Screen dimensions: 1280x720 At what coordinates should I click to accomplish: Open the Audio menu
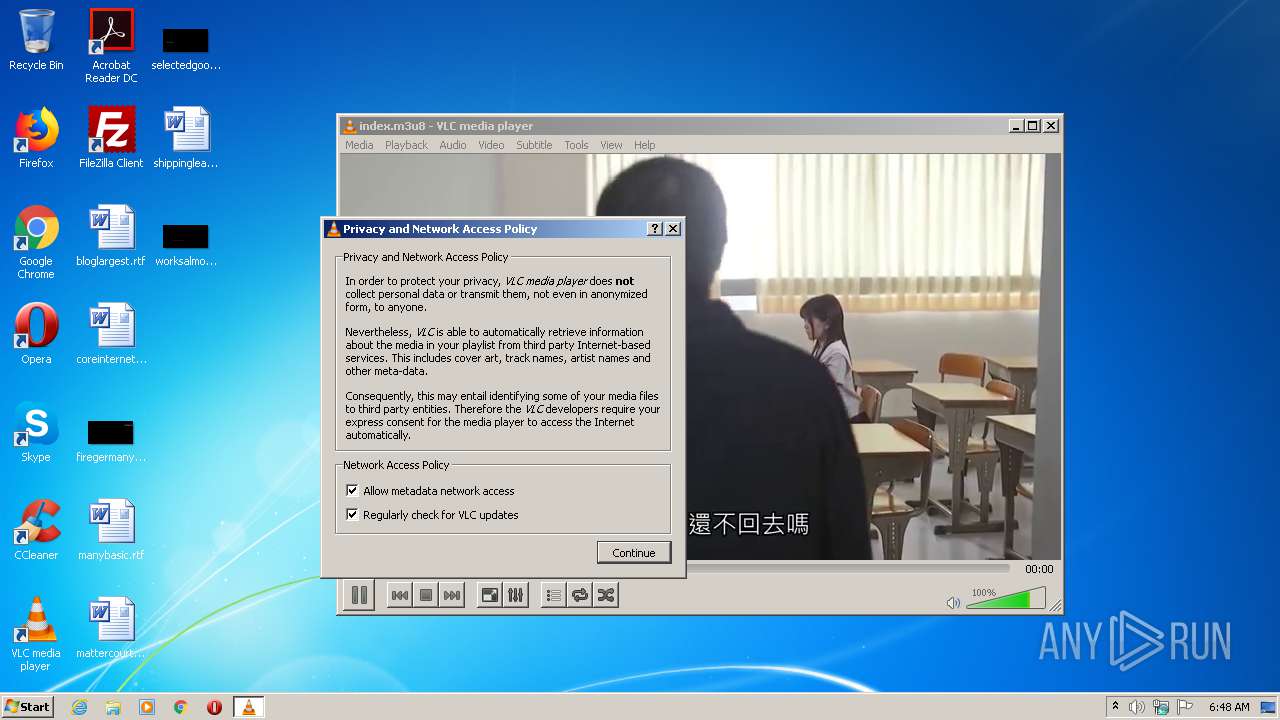[x=453, y=145]
